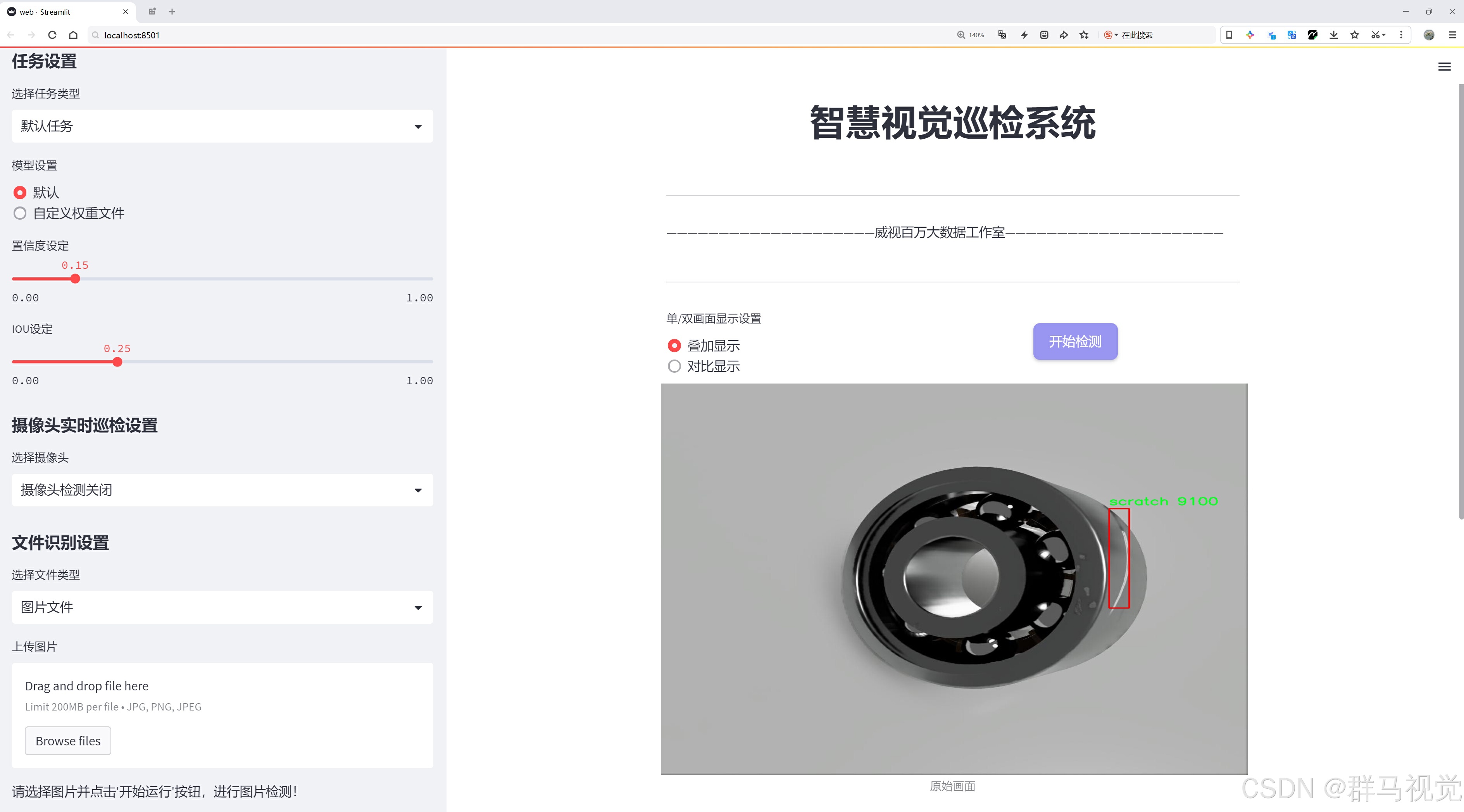This screenshot has height=812, width=1464.
Task: Click the translate page icon
Action: click(1002, 35)
